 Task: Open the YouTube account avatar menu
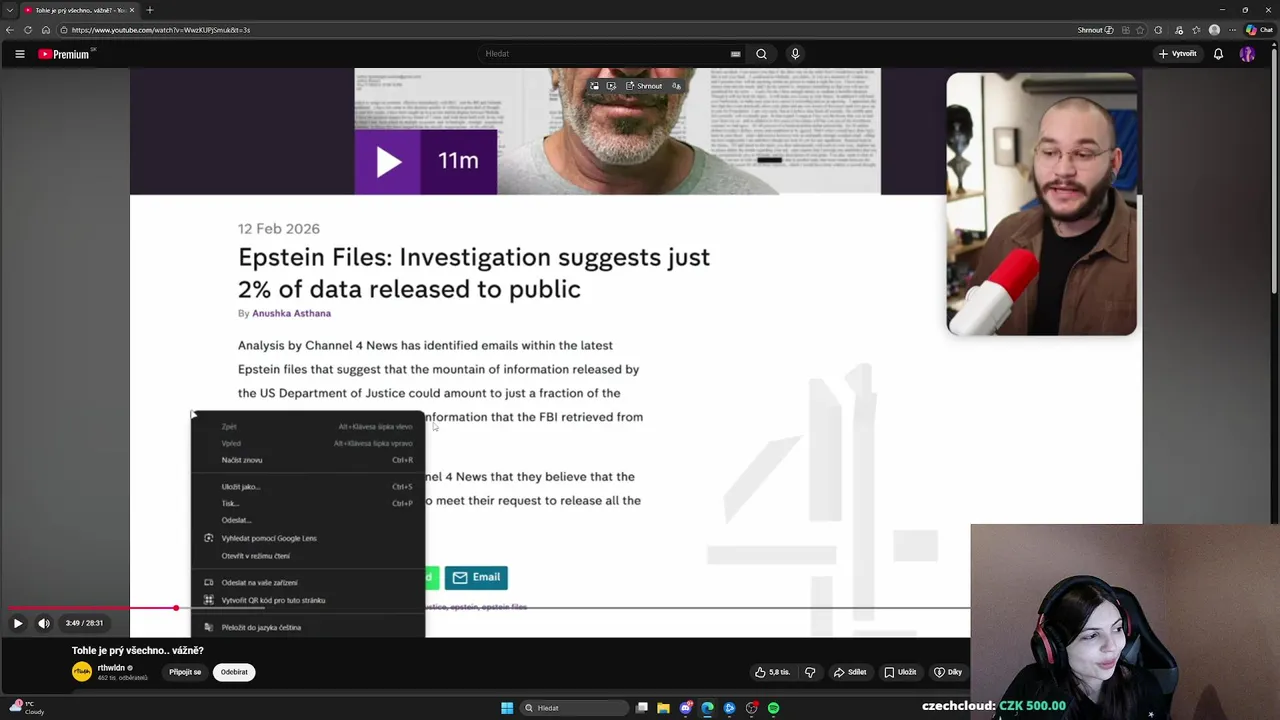pyautogui.click(x=1247, y=54)
